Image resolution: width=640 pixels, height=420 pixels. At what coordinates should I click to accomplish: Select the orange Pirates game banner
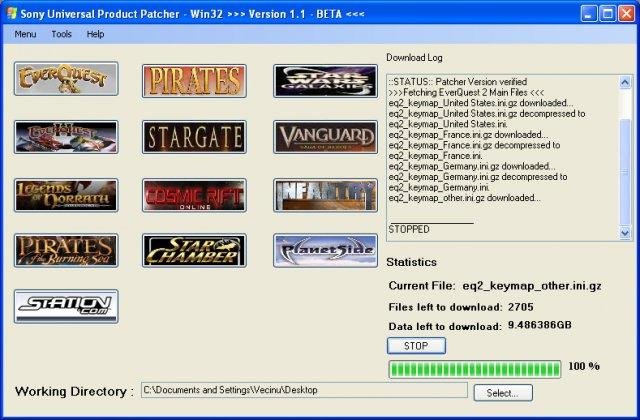click(x=194, y=81)
